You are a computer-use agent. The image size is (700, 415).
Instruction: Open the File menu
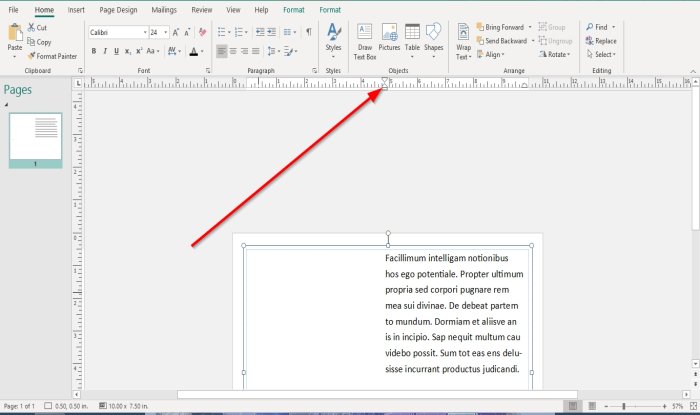tap(13, 9)
